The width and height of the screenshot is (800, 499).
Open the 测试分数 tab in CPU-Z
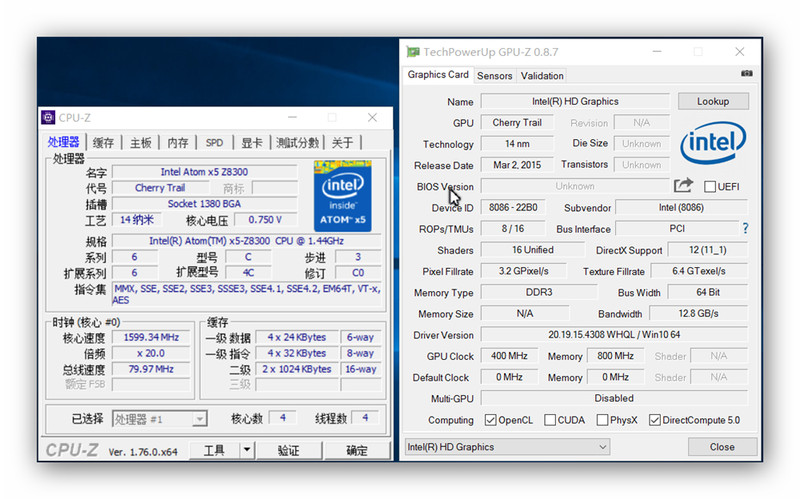click(x=297, y=143)
